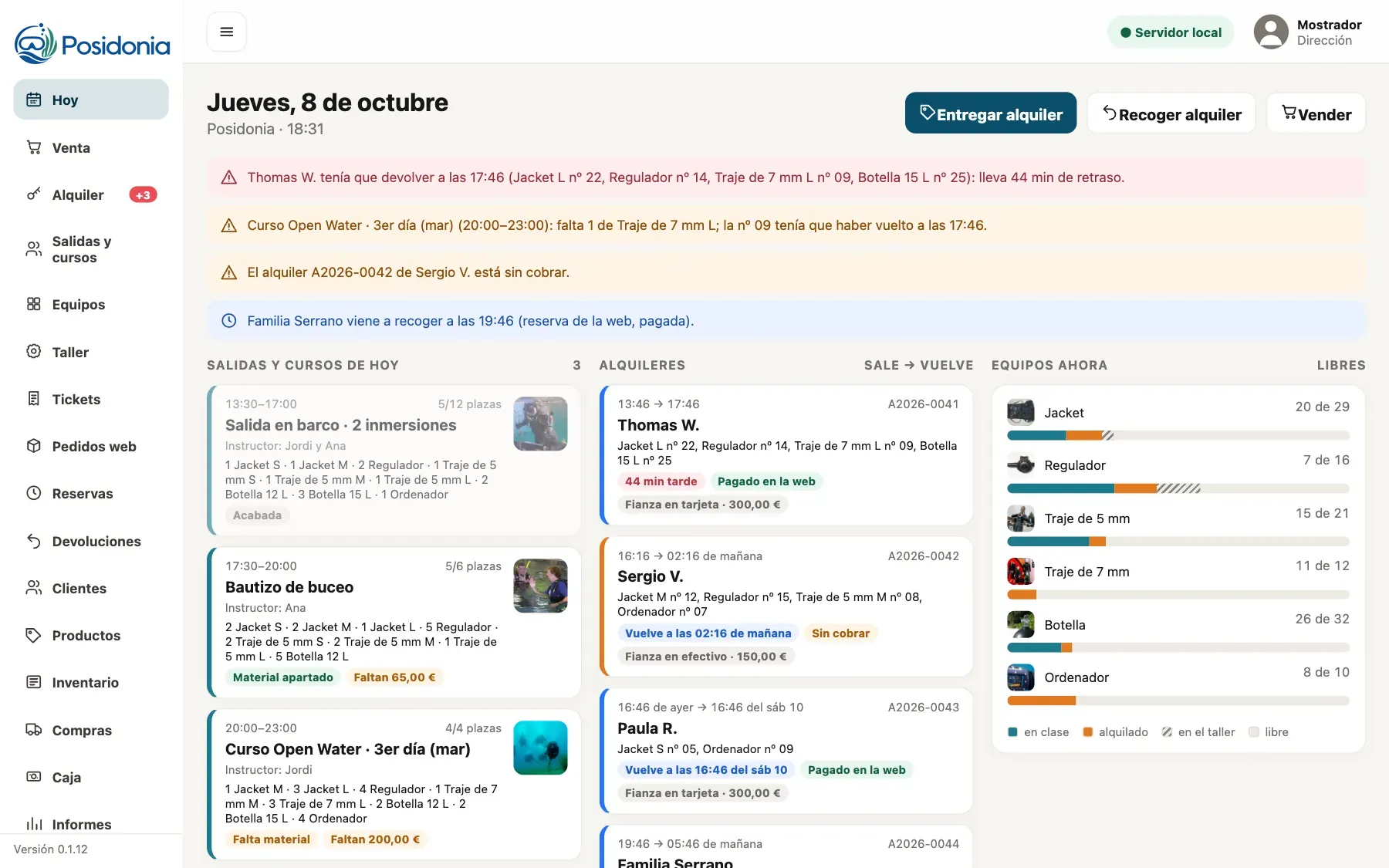Click the Servidor local status badge

[x=1171, y=32]
